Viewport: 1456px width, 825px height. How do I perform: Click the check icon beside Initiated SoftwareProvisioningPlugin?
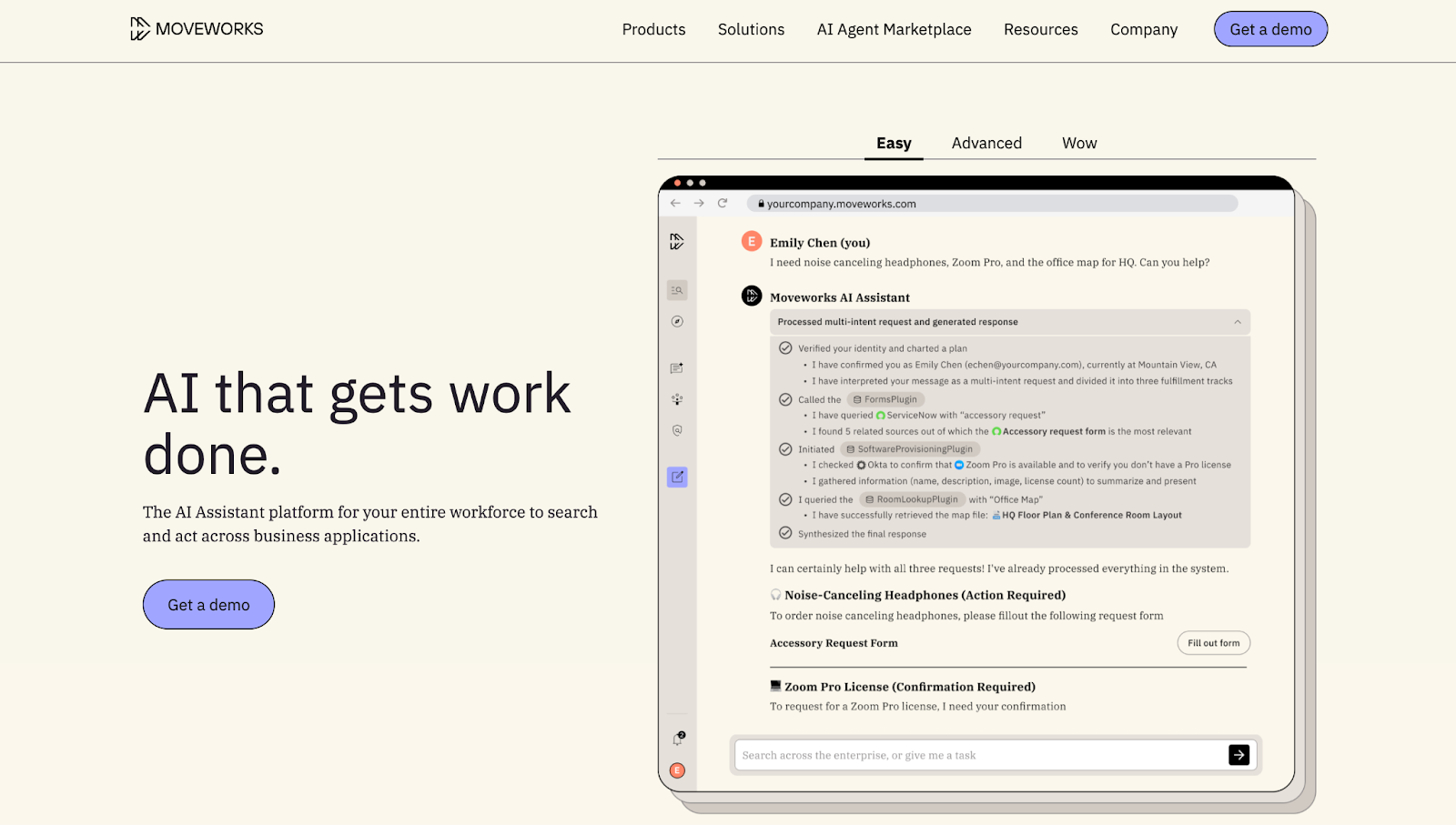(x=785, y=448)
